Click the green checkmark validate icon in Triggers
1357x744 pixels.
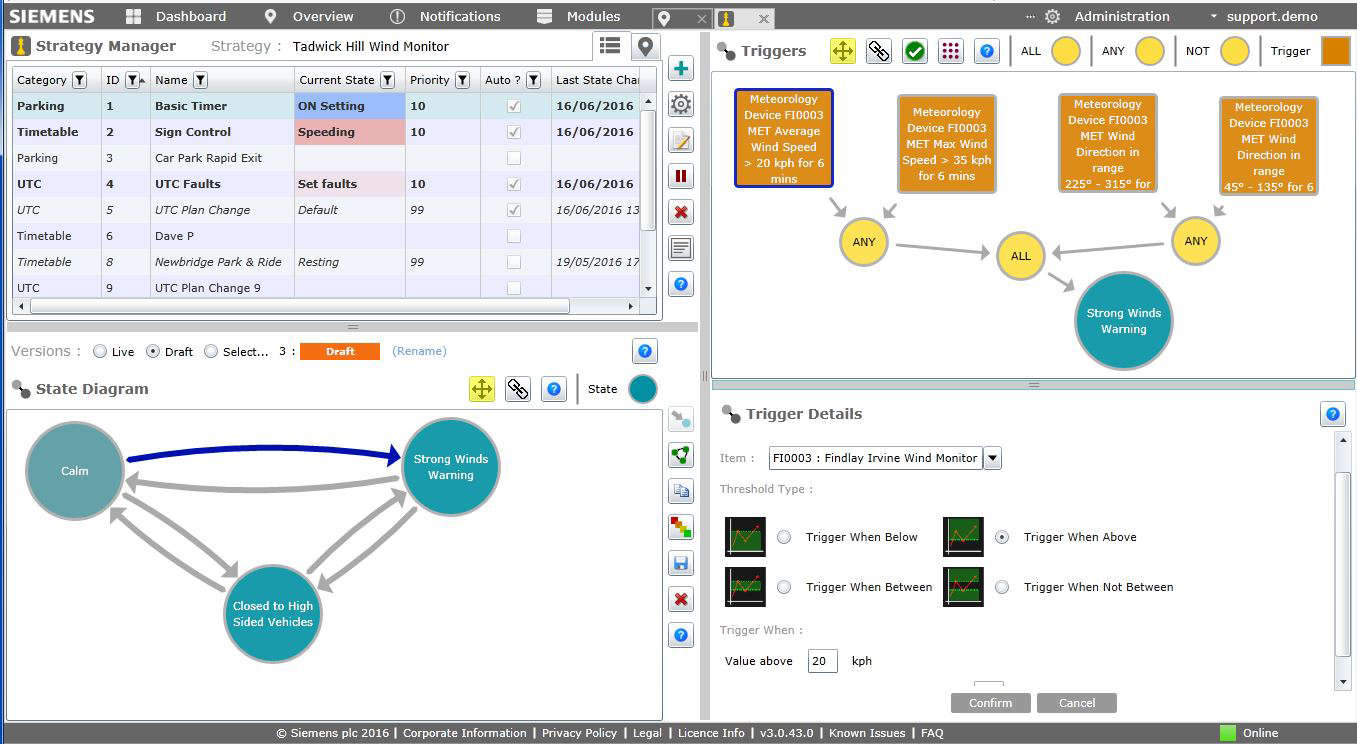tap(915, 52)
